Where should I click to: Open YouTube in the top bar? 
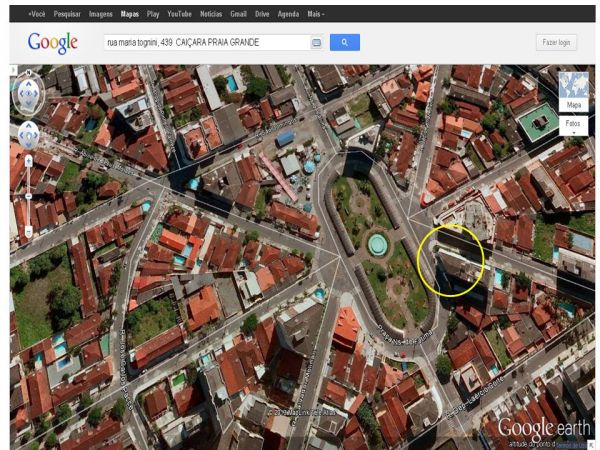[x=179, y=14]
